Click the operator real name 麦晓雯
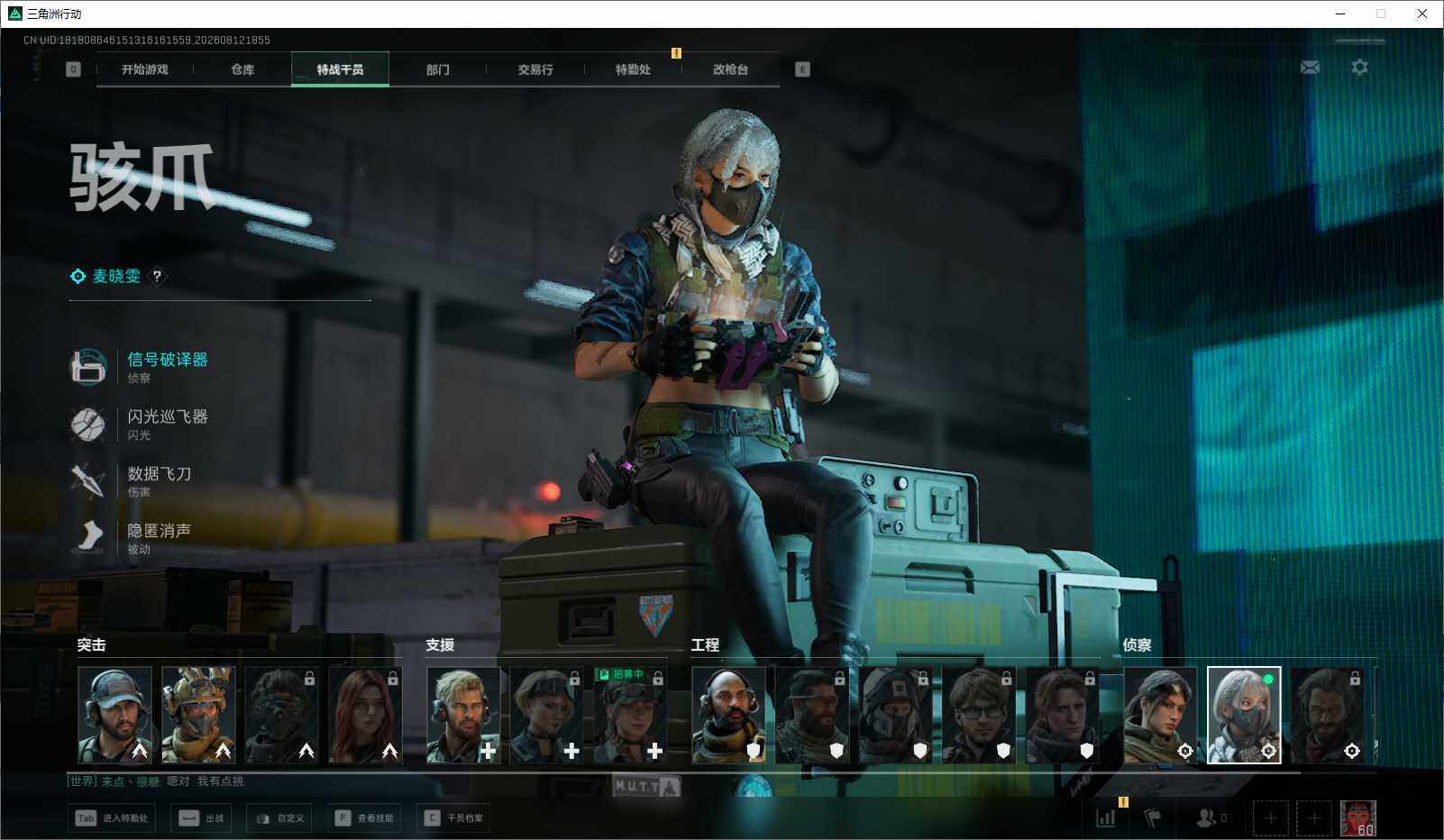Viewport: 1444px width, 840px height. click(x=117, y=277)
